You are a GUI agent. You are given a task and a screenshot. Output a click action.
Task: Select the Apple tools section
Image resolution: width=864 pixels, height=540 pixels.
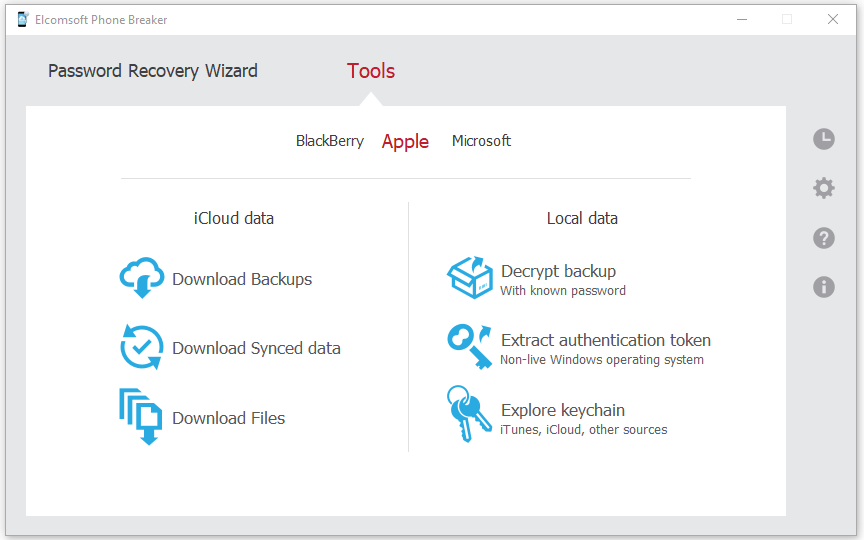(405, 142)
